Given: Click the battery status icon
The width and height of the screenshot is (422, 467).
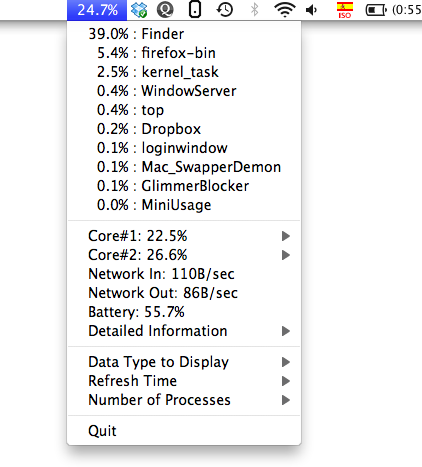Looking at the screenshot, I should tap(376, 10).
